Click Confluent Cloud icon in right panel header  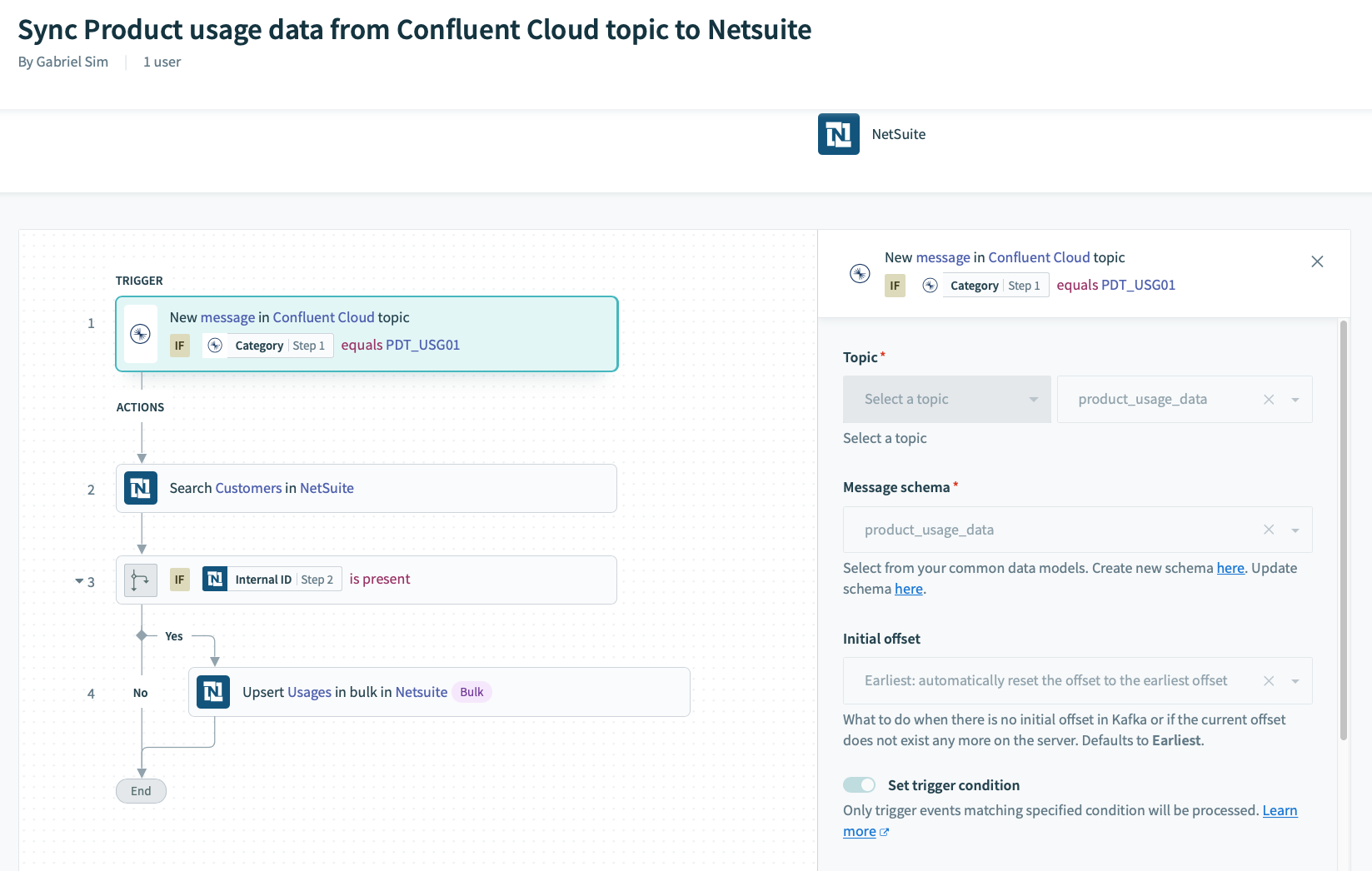tap(860, 273)
